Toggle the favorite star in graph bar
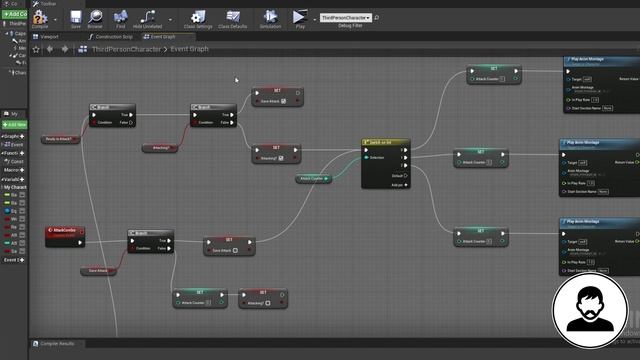This screenshot has width=640, height=360. (x=36, y=49)
